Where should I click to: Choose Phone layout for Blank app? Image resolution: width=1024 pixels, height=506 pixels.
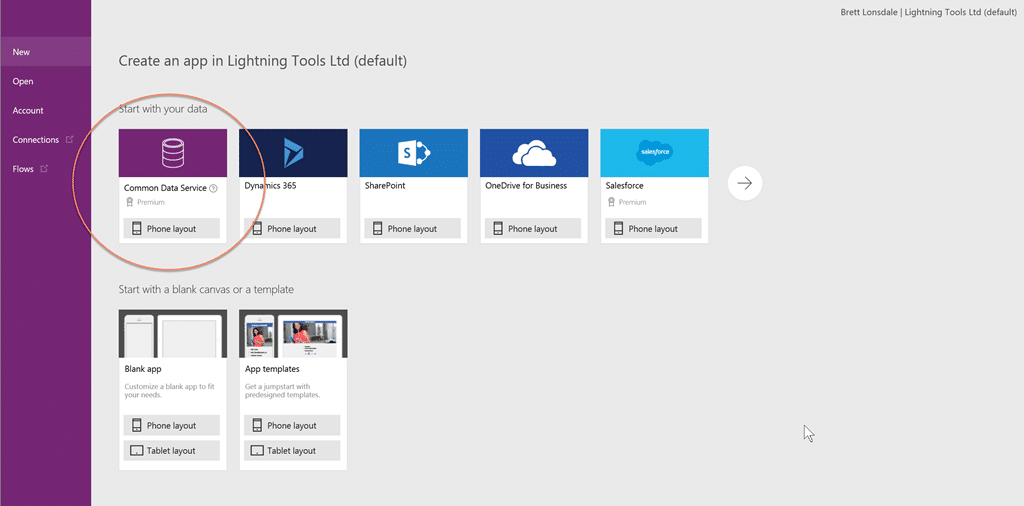[x=172, y=425]
